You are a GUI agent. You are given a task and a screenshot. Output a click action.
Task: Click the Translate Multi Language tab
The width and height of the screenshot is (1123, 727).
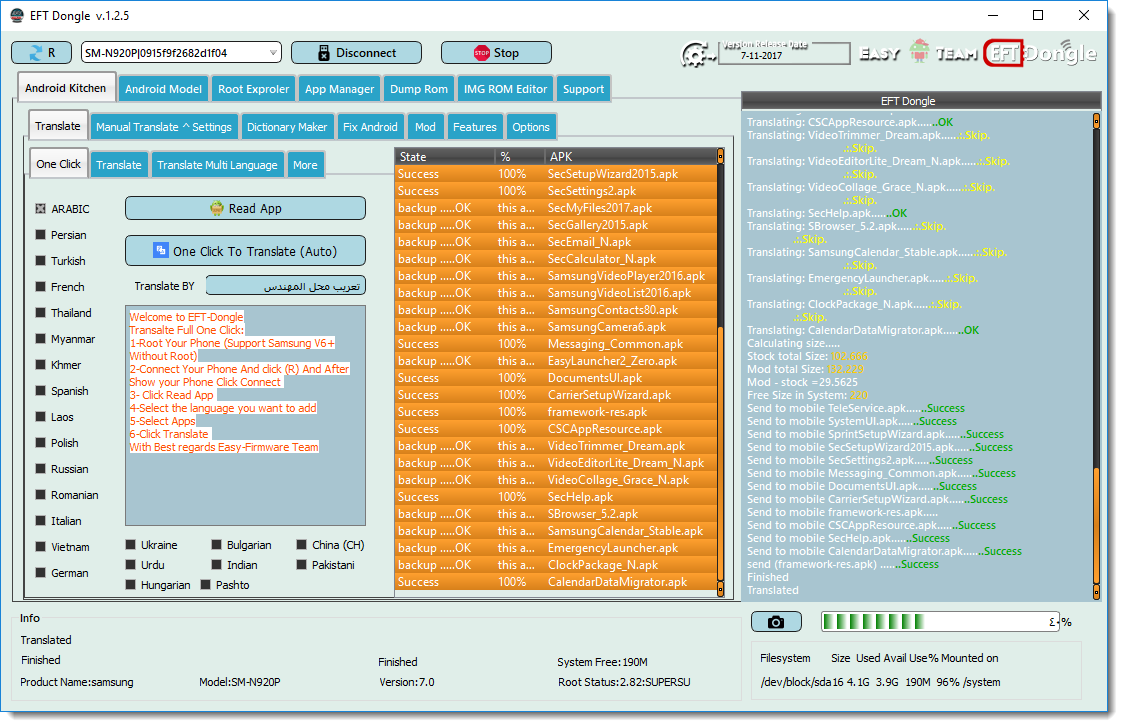(217, 165)
